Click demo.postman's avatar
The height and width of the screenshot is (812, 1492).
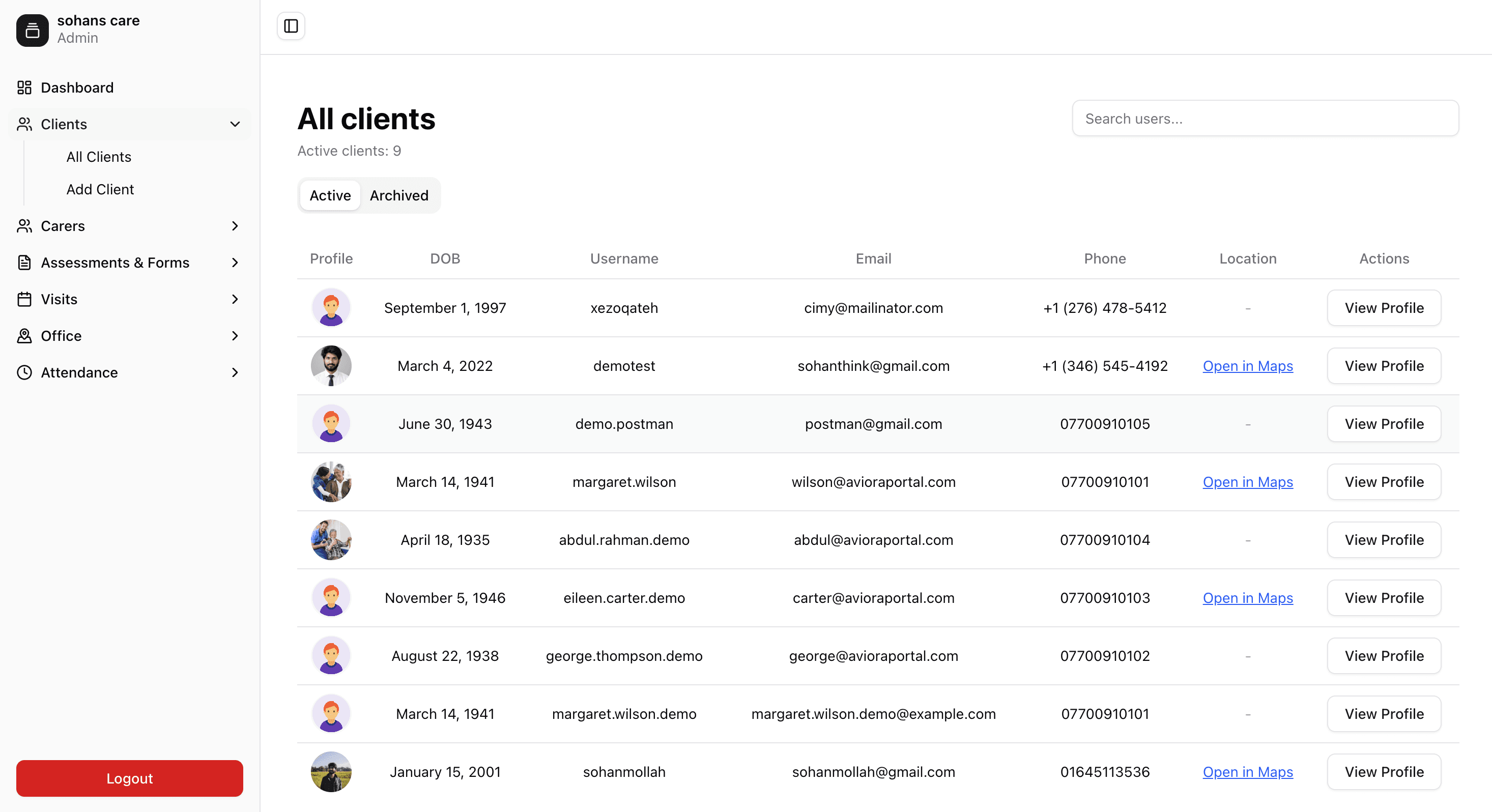point(331,423)
